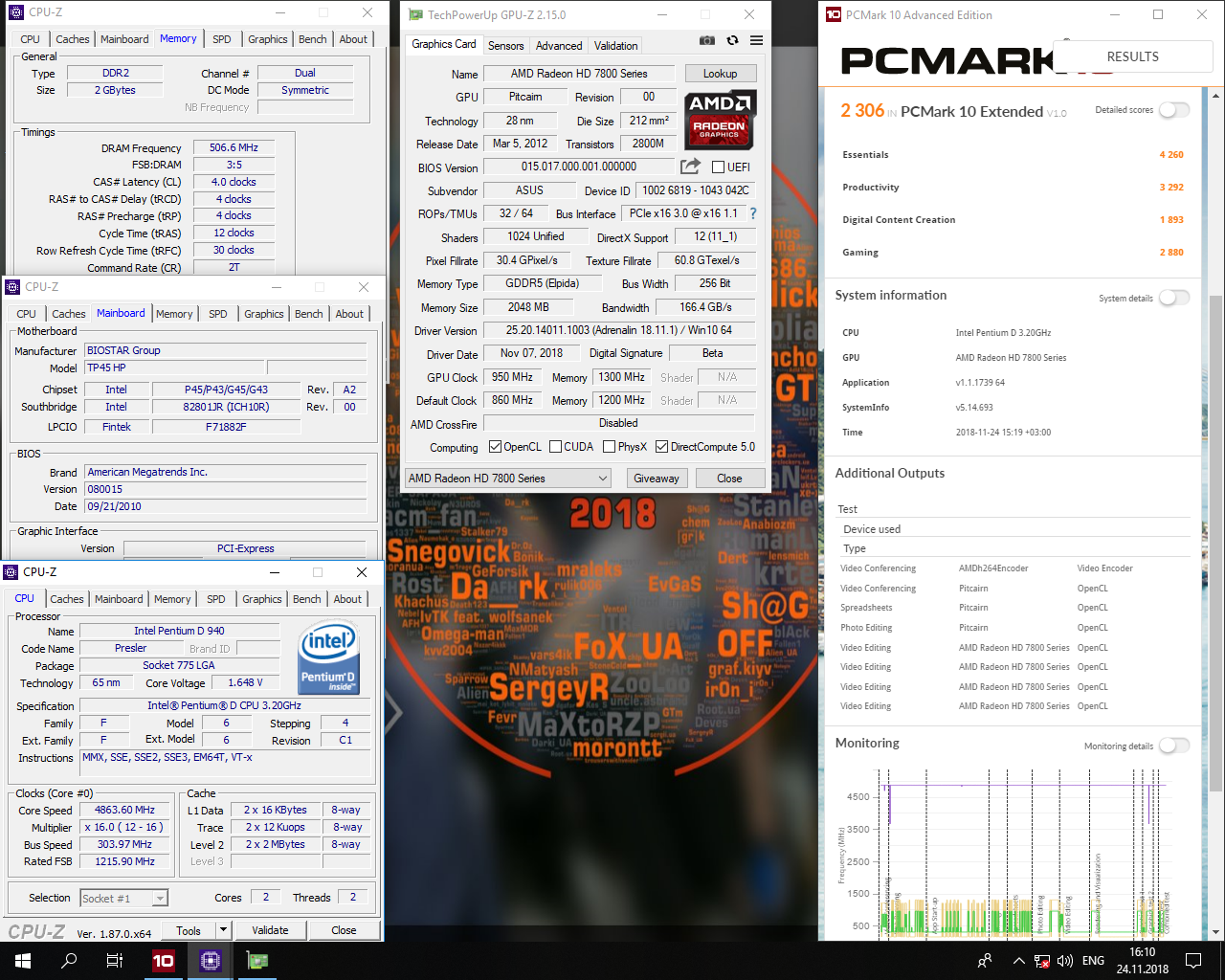Toggle UEFI checkbox in GPU-Z

718,167
